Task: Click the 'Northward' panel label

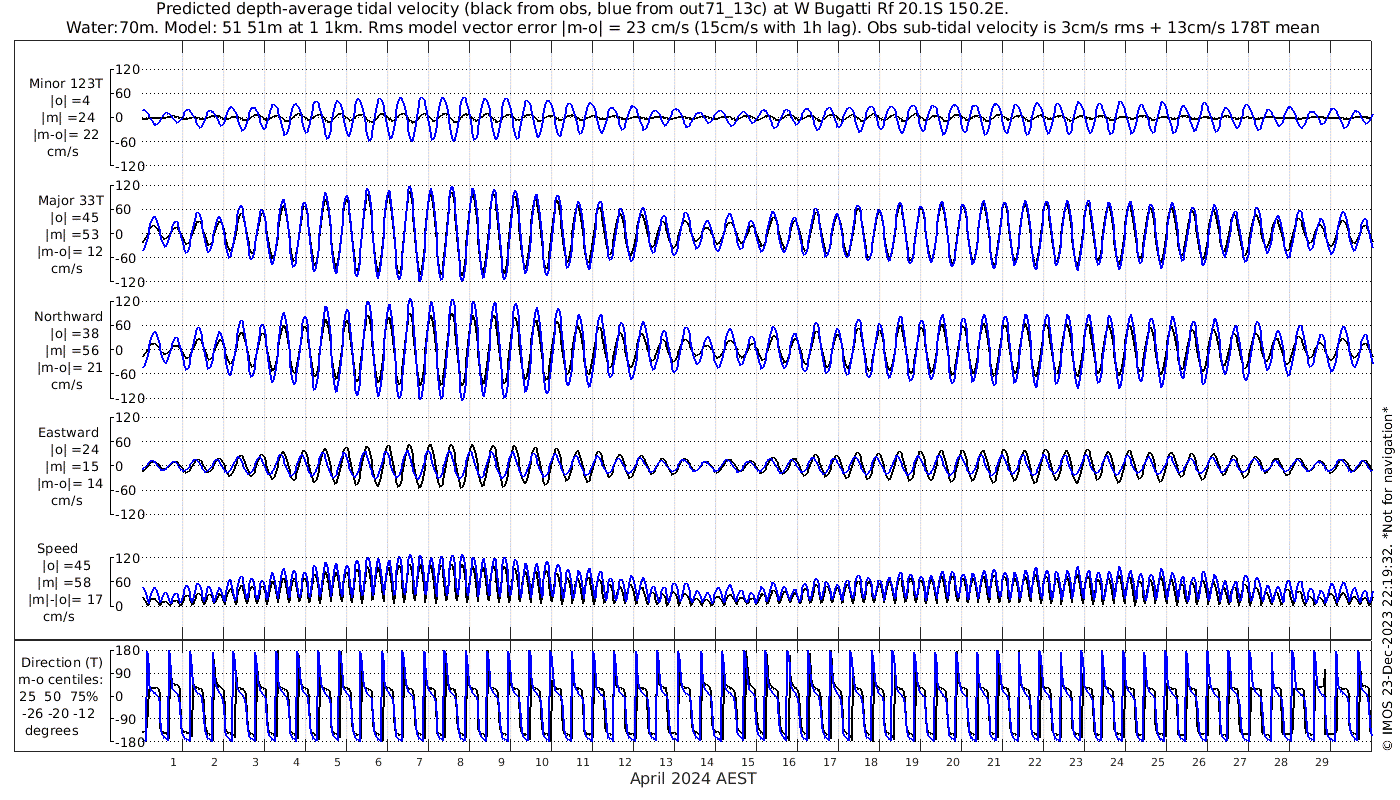Action: pyautogui.click(x=69, y=317)
